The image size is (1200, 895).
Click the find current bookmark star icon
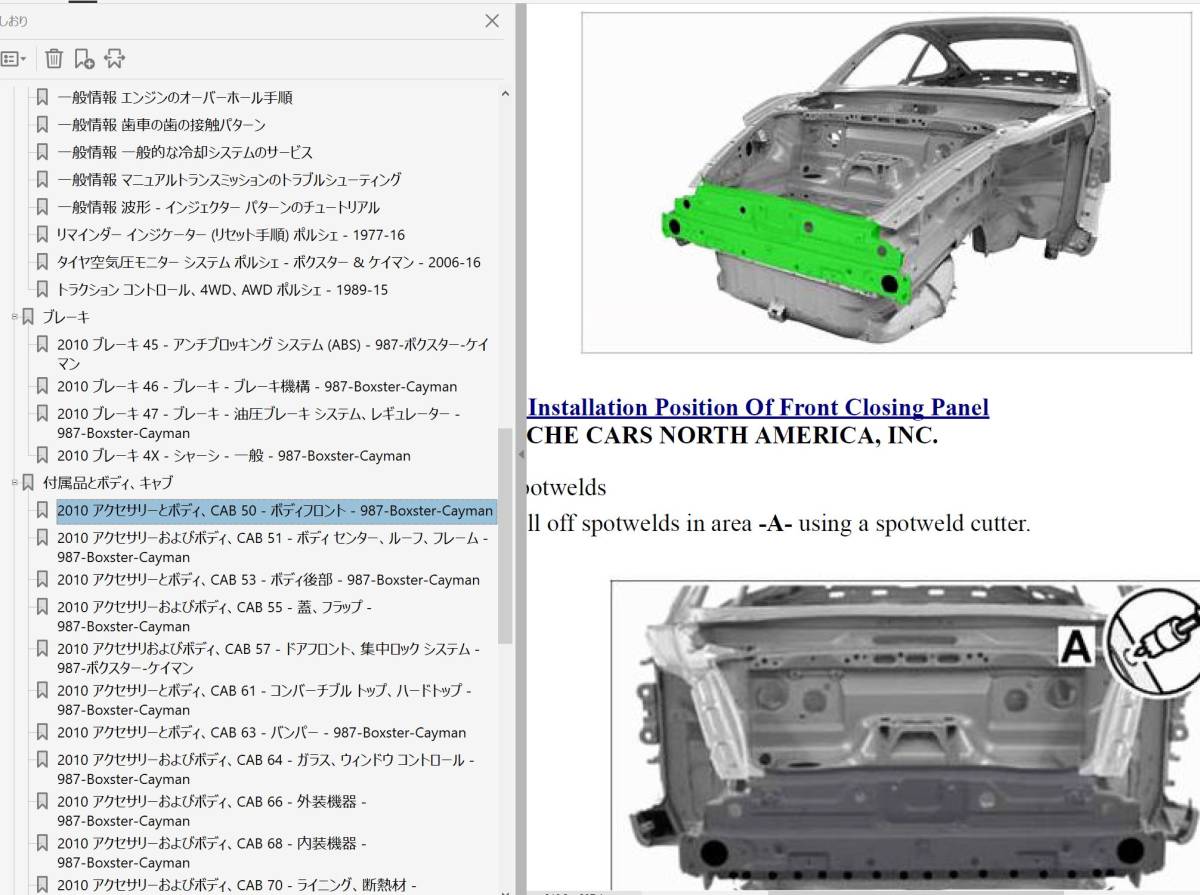point(114,59)
